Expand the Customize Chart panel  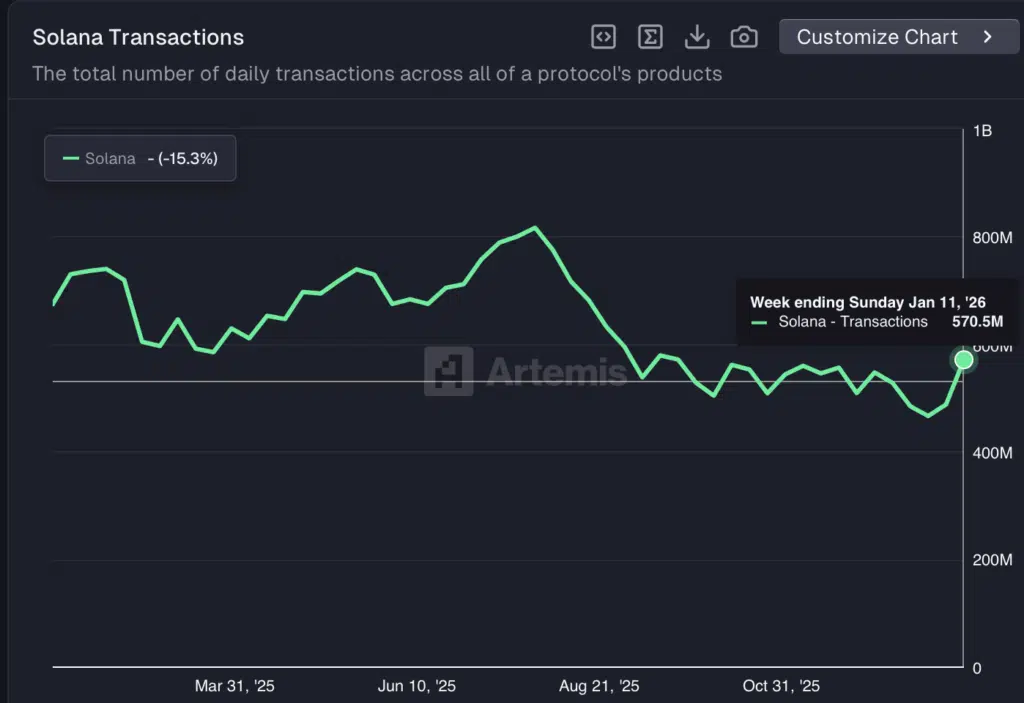click(897, 36)
